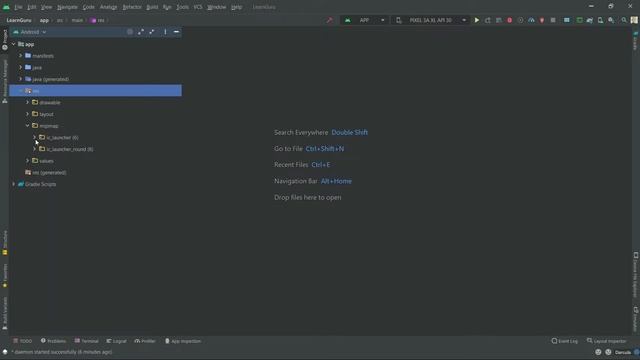Open the Pixel 3a XL API 30 device dropdown
The height and width of the screenshot is (360, 640).
point(431,20)
